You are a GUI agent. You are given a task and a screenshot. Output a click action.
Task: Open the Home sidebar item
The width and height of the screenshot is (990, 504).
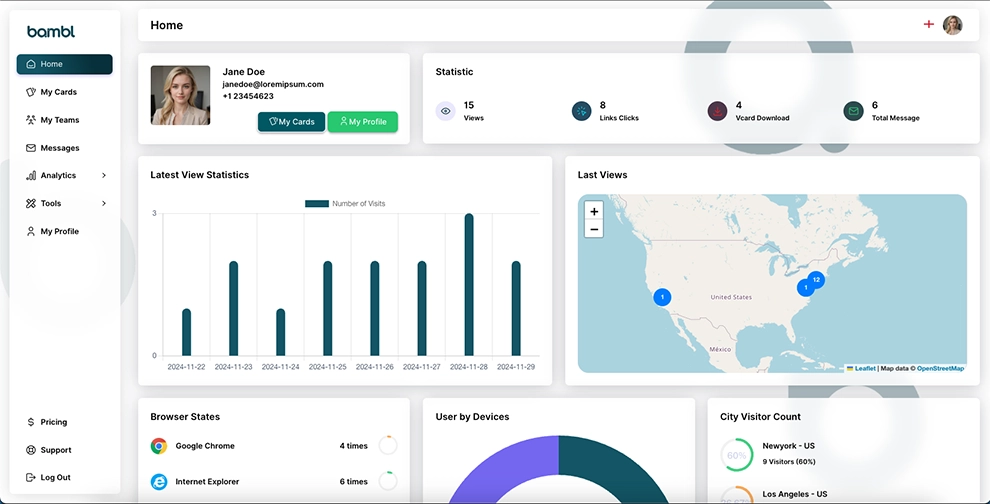(64, 64)
